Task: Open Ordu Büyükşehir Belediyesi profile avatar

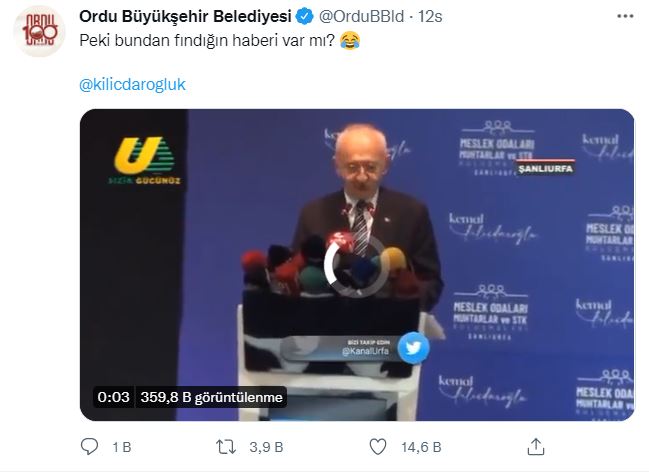Action: click(x=39, y=31)
